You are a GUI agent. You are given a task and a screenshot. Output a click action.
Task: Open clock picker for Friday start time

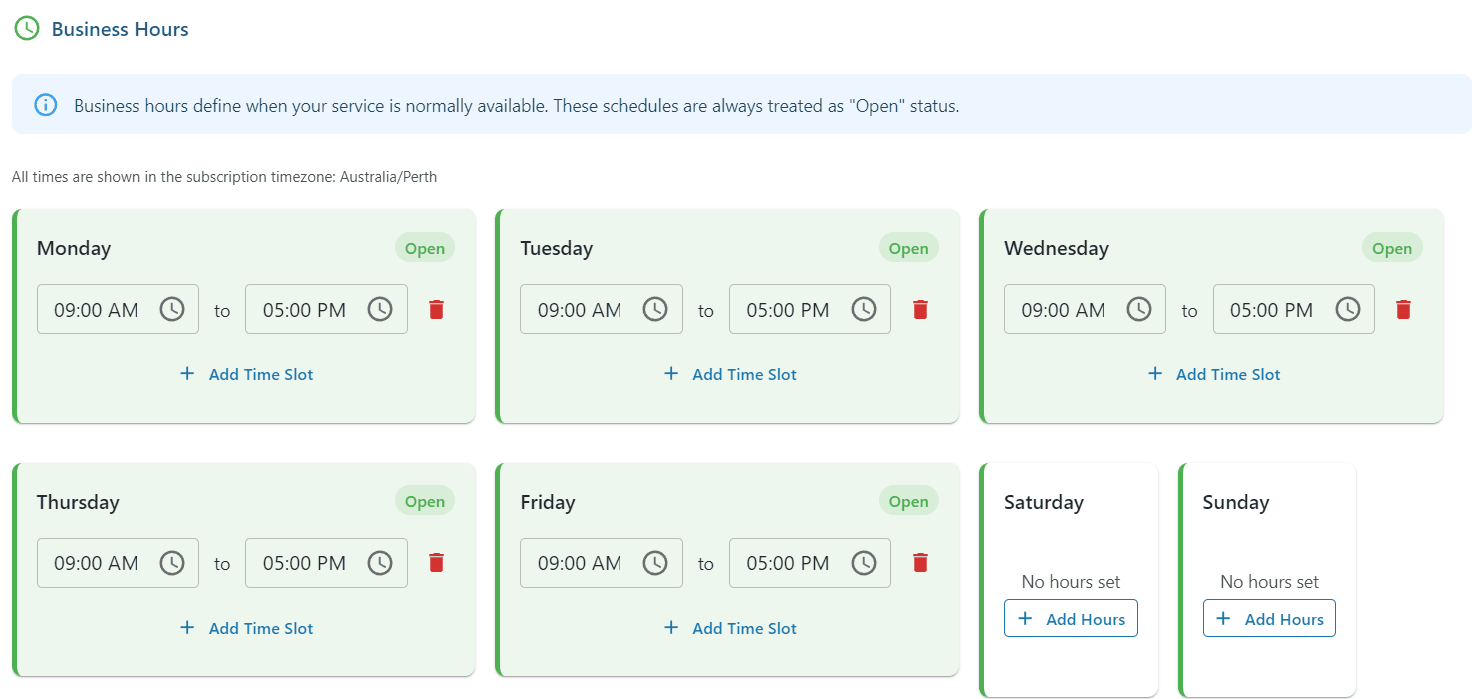click(x=655, y=563)
